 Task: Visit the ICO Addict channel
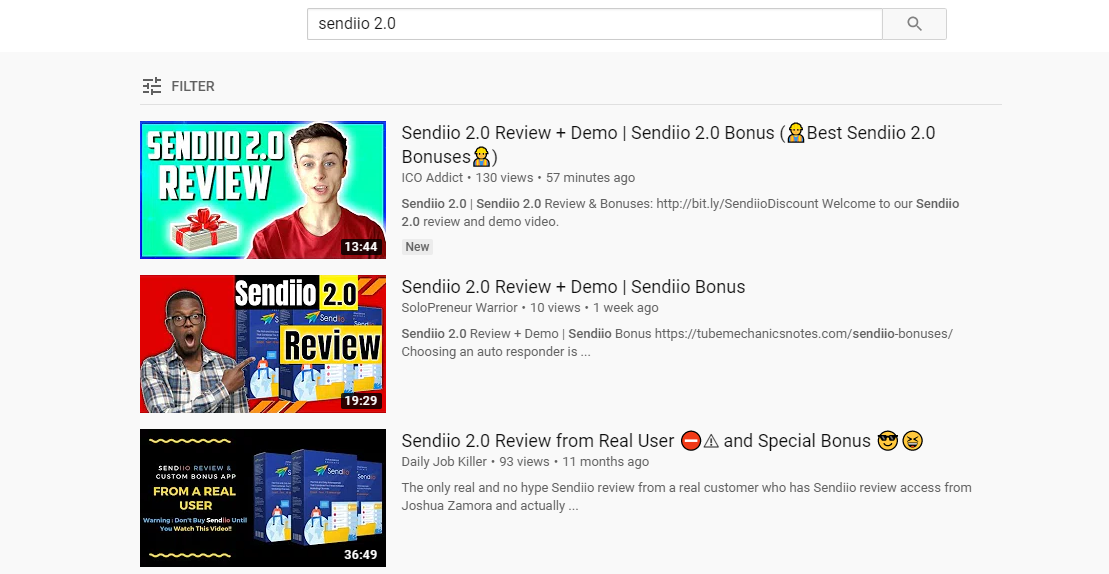tap(432, 177)
